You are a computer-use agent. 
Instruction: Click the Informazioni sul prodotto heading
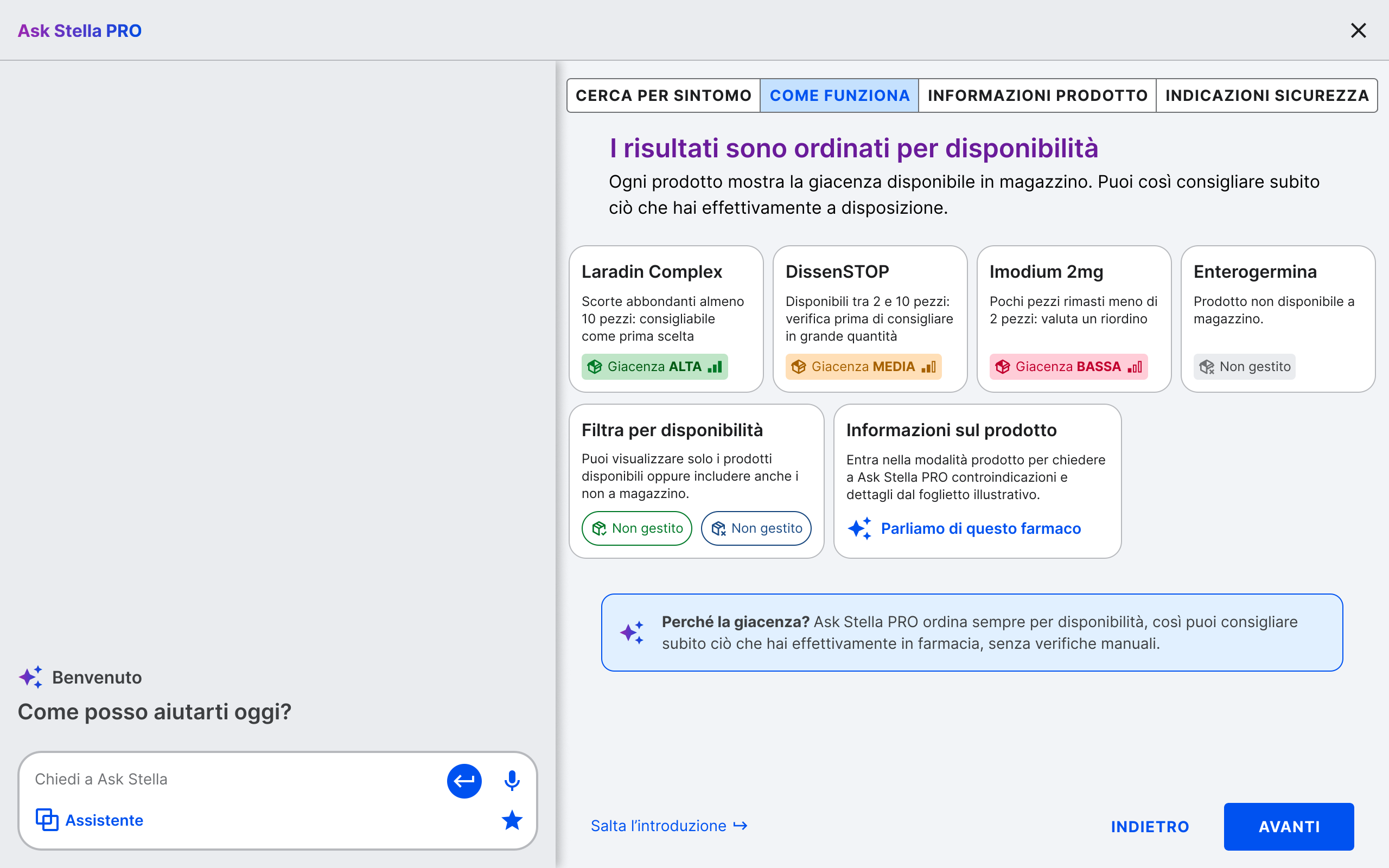951,430
